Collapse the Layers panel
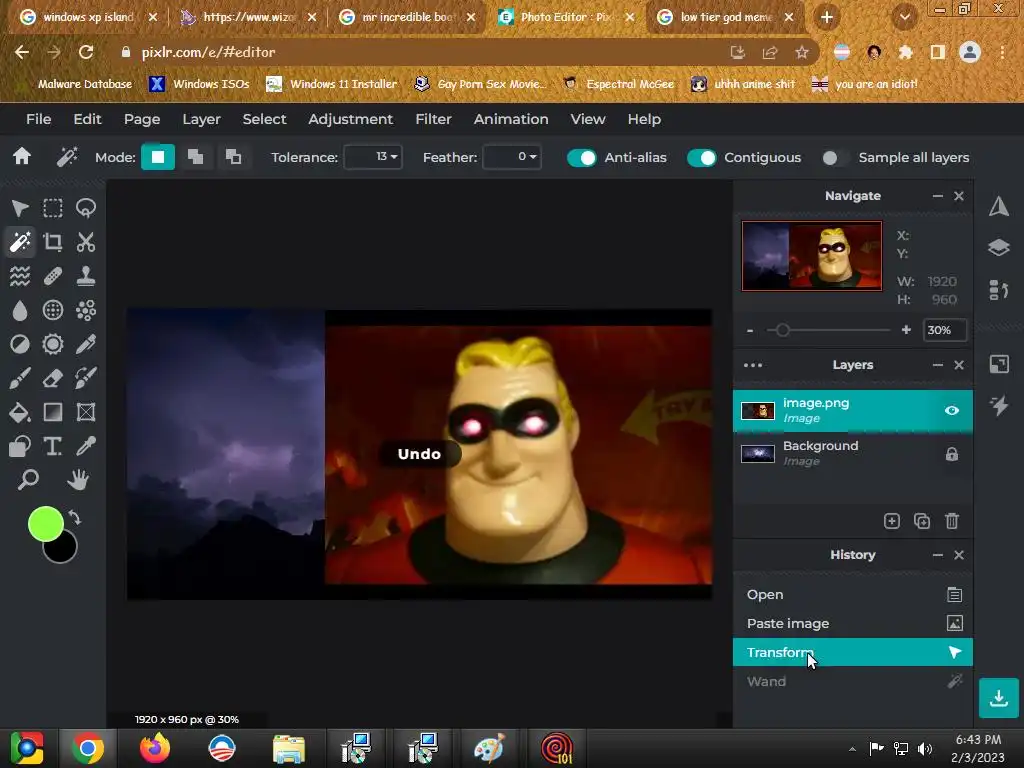The width and height of the screenshot is (1024, 768). click(x=938, y=365)
